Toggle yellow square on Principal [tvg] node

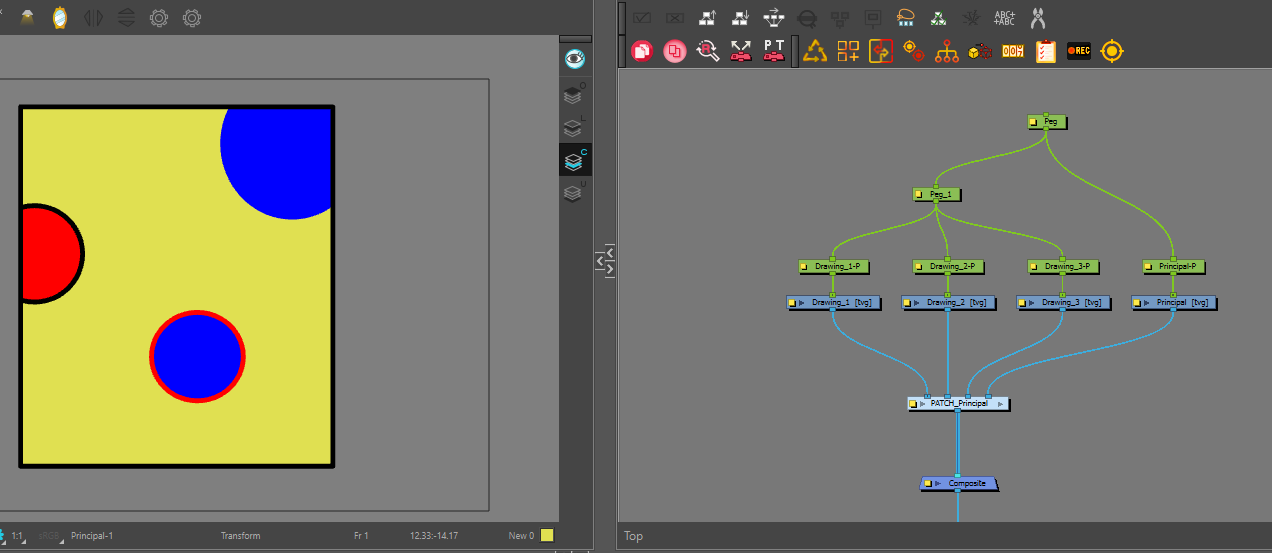point(1137,302)
